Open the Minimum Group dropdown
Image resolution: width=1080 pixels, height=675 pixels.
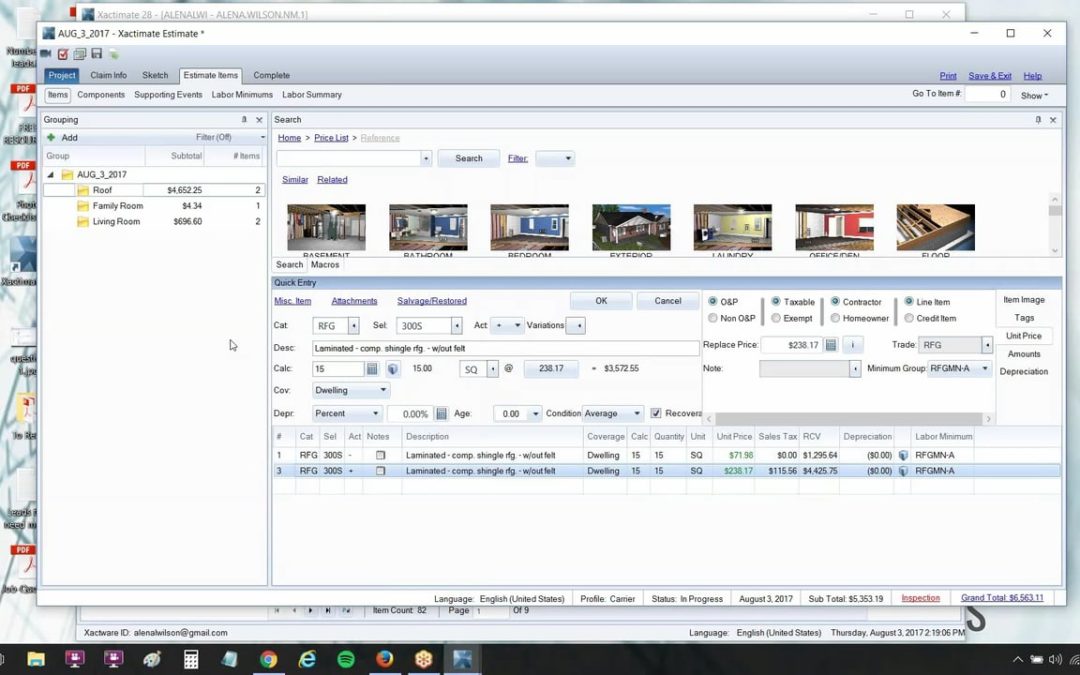click(959, 369)
